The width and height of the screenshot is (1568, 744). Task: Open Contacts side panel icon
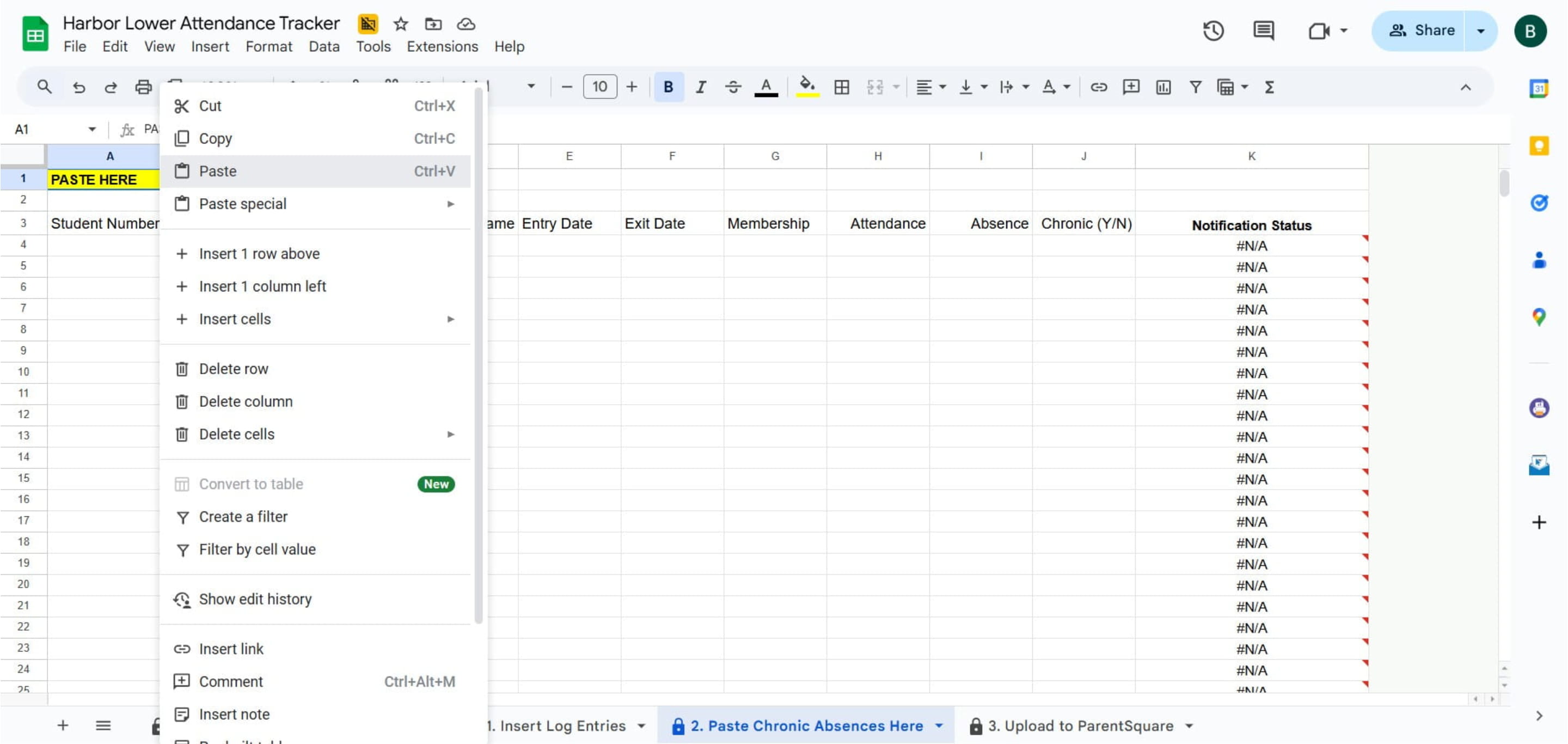pyautogui.click(x=1538, y=260)
